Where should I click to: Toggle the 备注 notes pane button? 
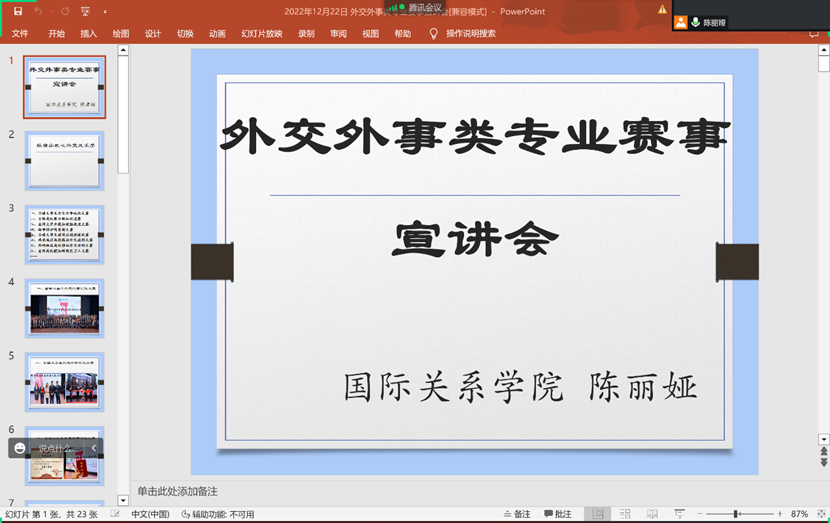coord(517,514)
